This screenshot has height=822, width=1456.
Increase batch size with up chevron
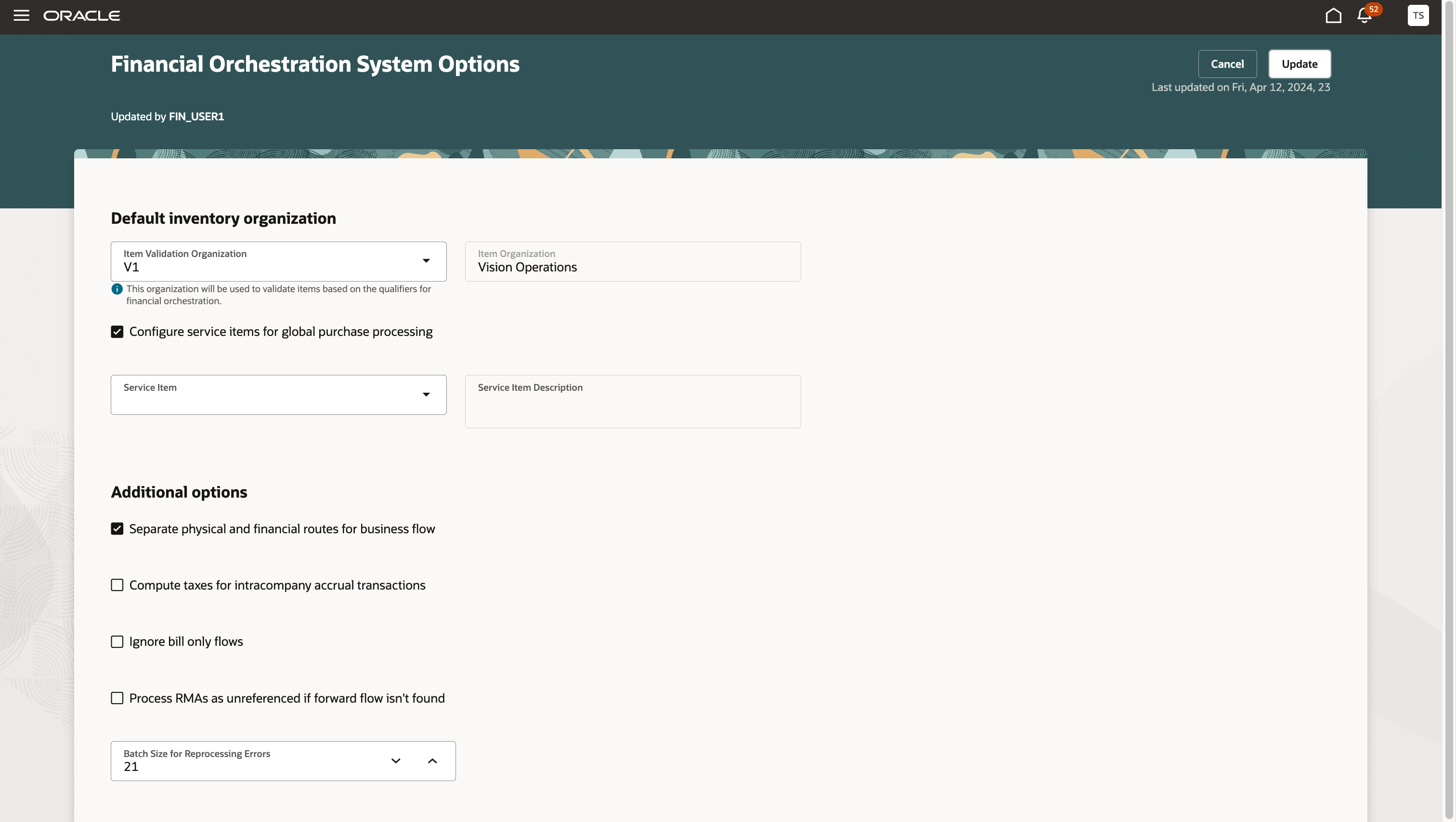click(x=432, y=760)
